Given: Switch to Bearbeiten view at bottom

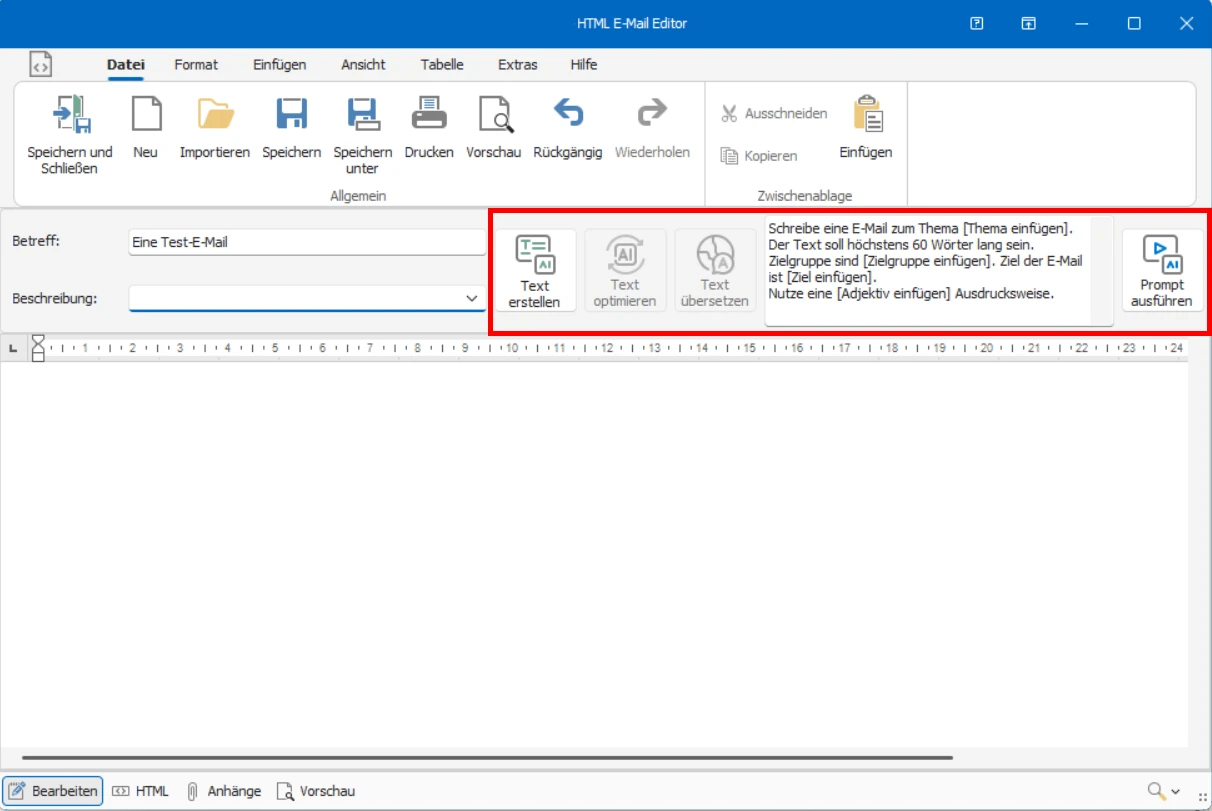Looking at the screenshot, I should point(53,791).
